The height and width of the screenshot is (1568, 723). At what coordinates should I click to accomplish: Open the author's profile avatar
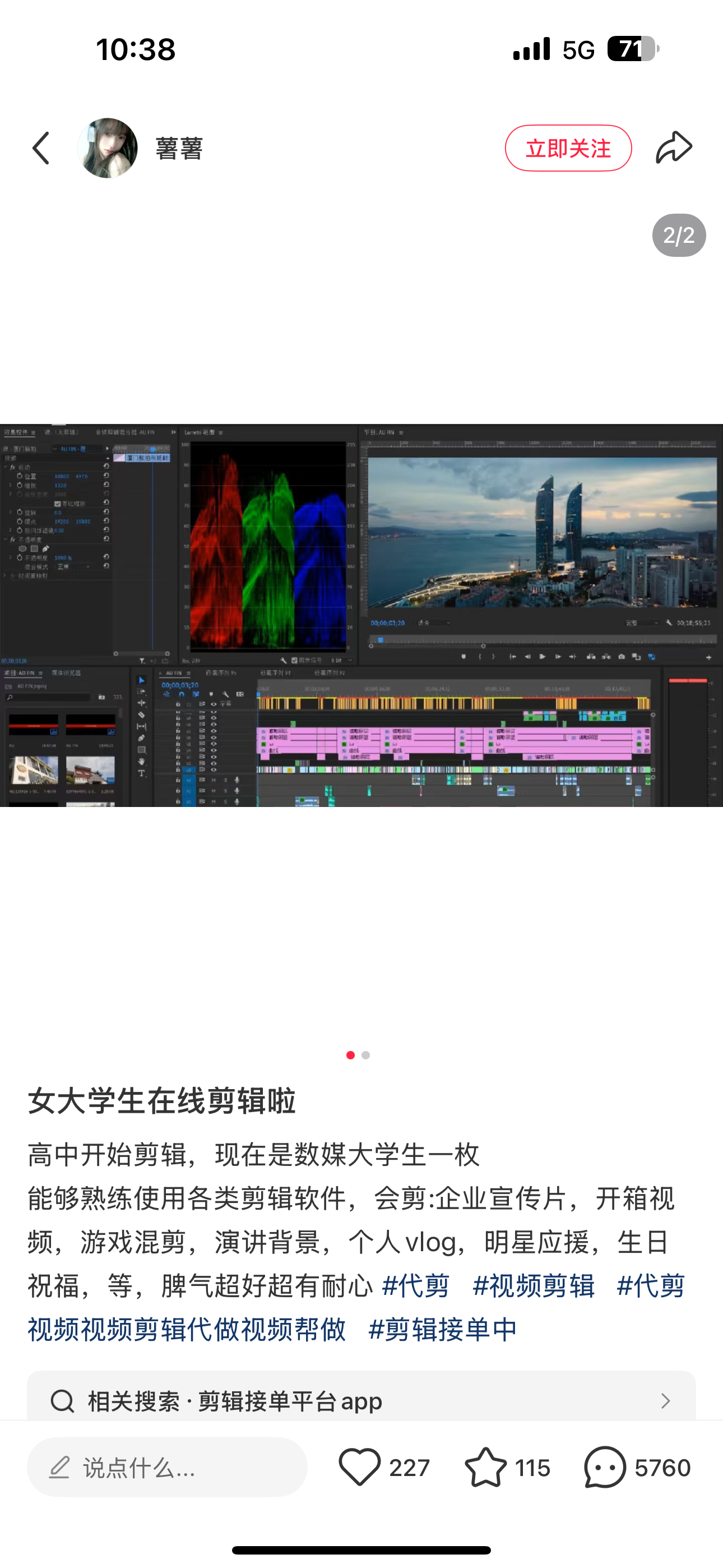click(107, 148)
